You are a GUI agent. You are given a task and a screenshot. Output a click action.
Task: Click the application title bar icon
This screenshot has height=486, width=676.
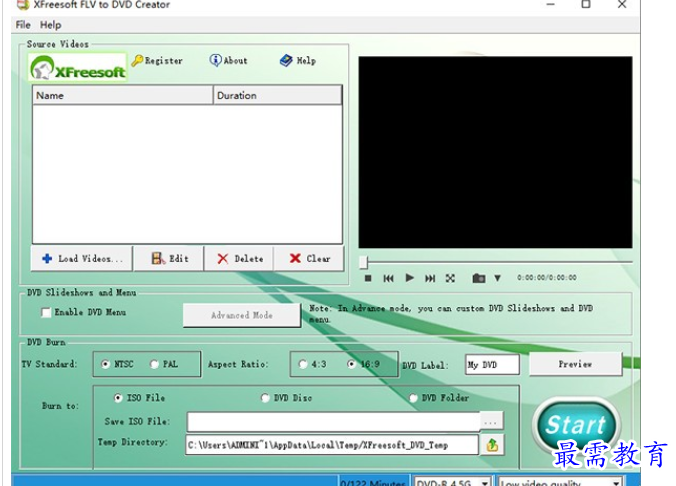point(23,4)
